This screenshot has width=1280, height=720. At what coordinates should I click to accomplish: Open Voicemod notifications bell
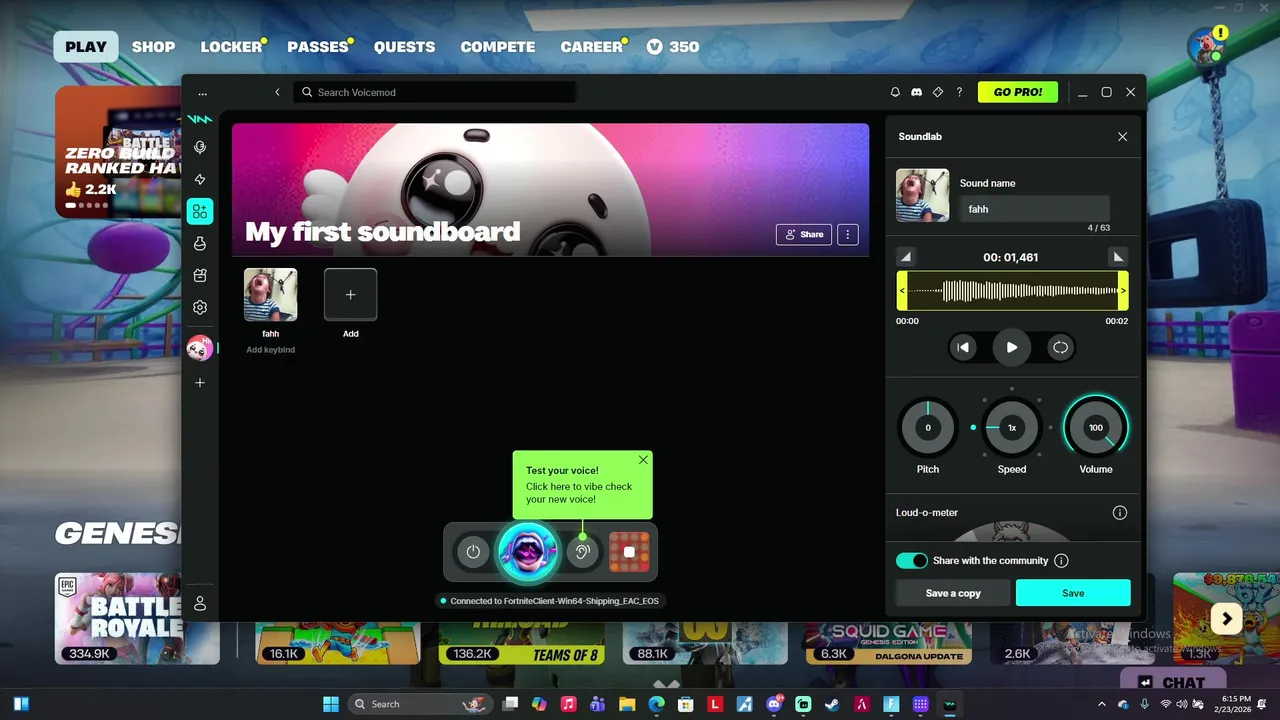(895, 92)
